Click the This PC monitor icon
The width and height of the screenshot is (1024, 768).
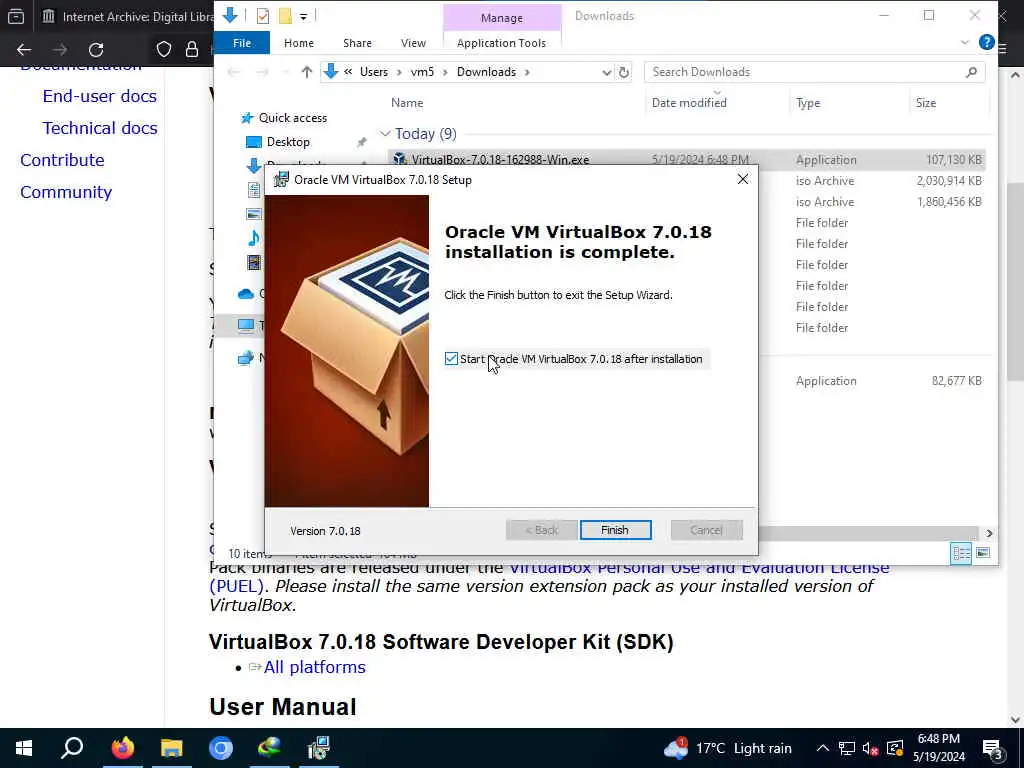coord(246,325)
